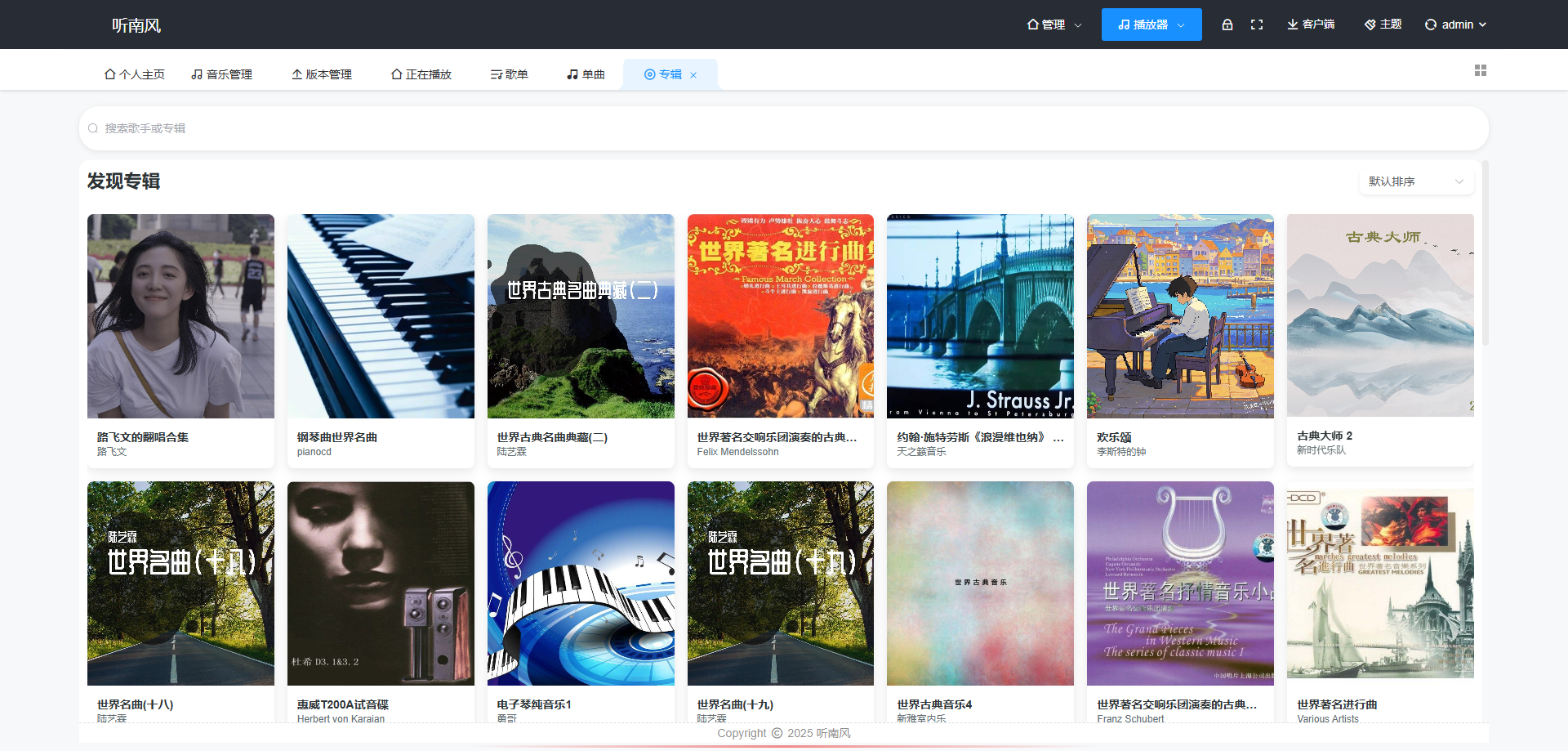Click the album title 世界古典音乐4

tap(934, 704)
